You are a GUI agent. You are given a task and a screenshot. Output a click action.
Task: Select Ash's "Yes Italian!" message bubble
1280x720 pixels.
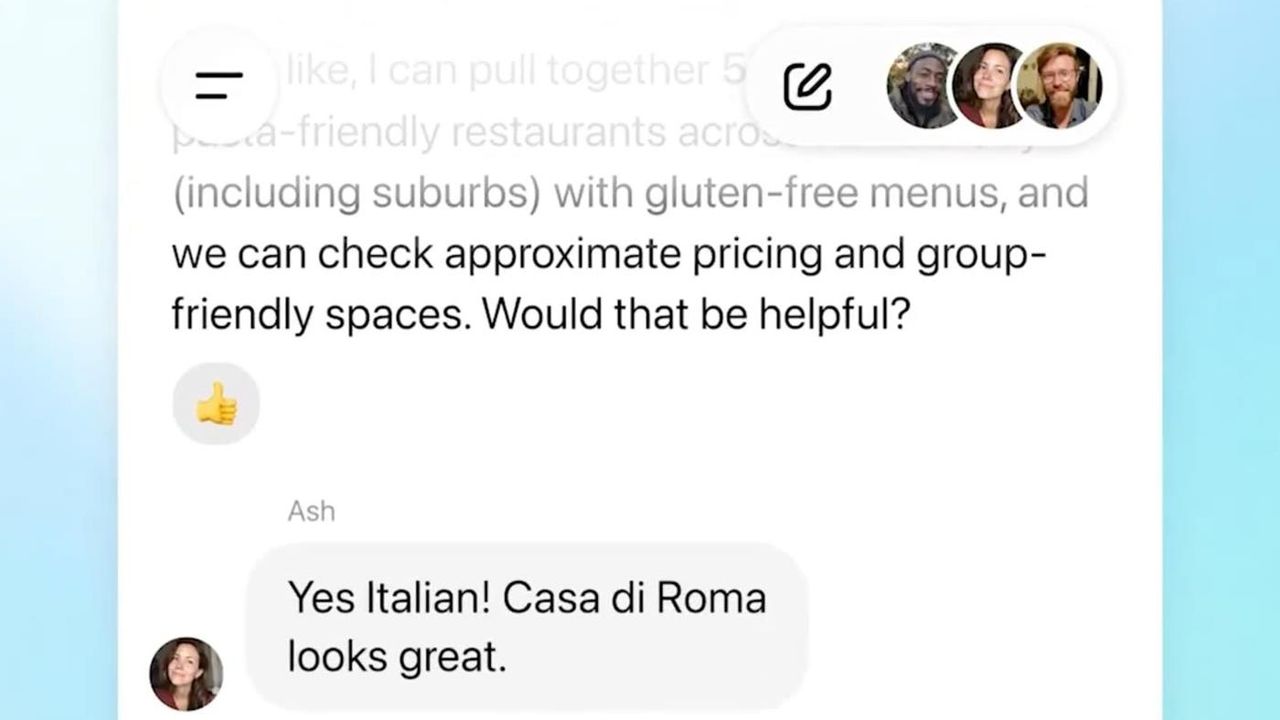[x=526, y=627]
